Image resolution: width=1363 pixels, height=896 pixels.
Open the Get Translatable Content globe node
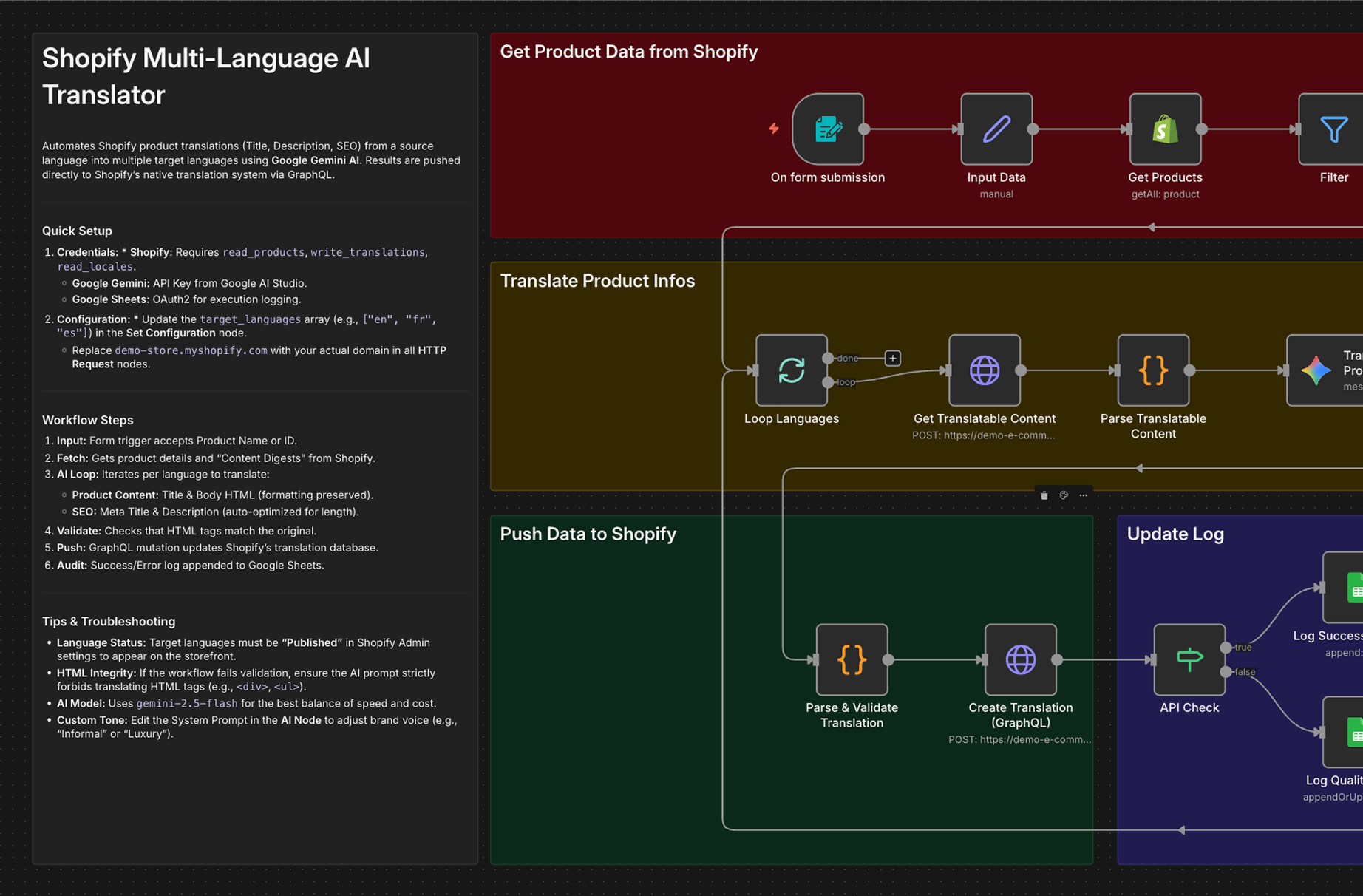click(984, 370)
